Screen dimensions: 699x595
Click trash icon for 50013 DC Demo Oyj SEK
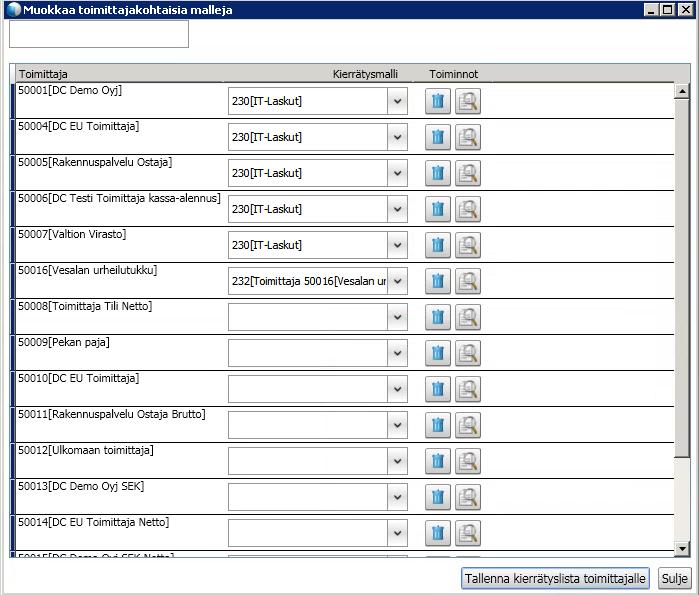438,497
